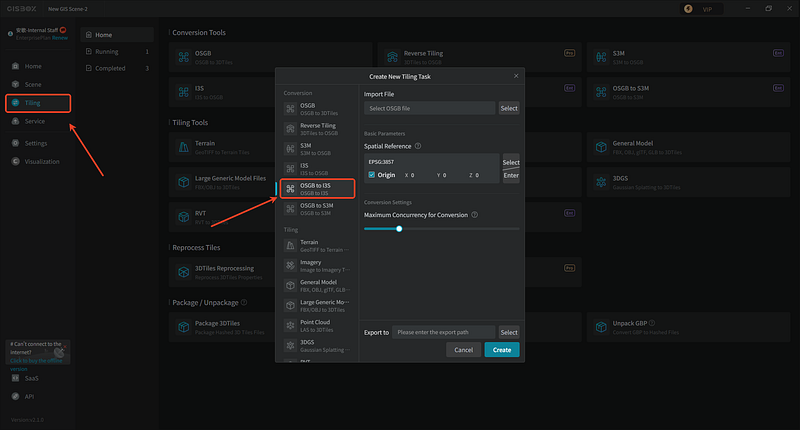Open Settings in the sidebar
Viewport: 800px width, 430px height.
tap(36, 143)
